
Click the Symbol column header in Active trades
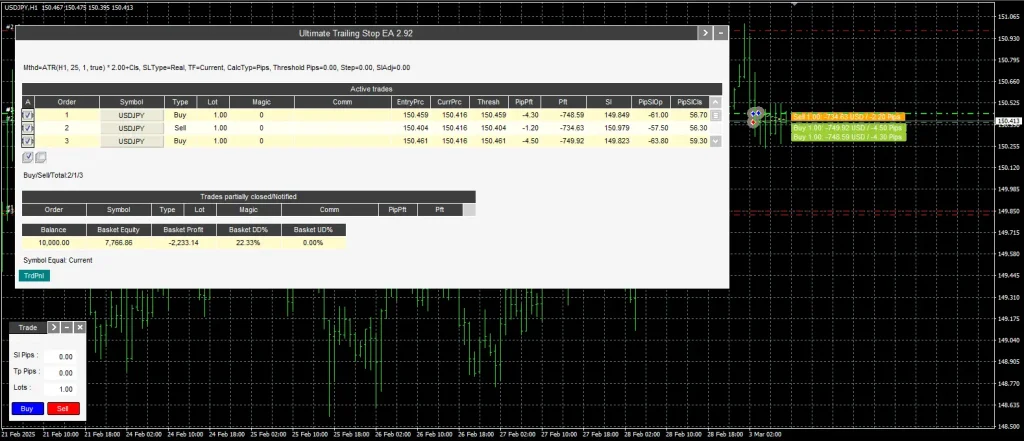pos(132,102)
